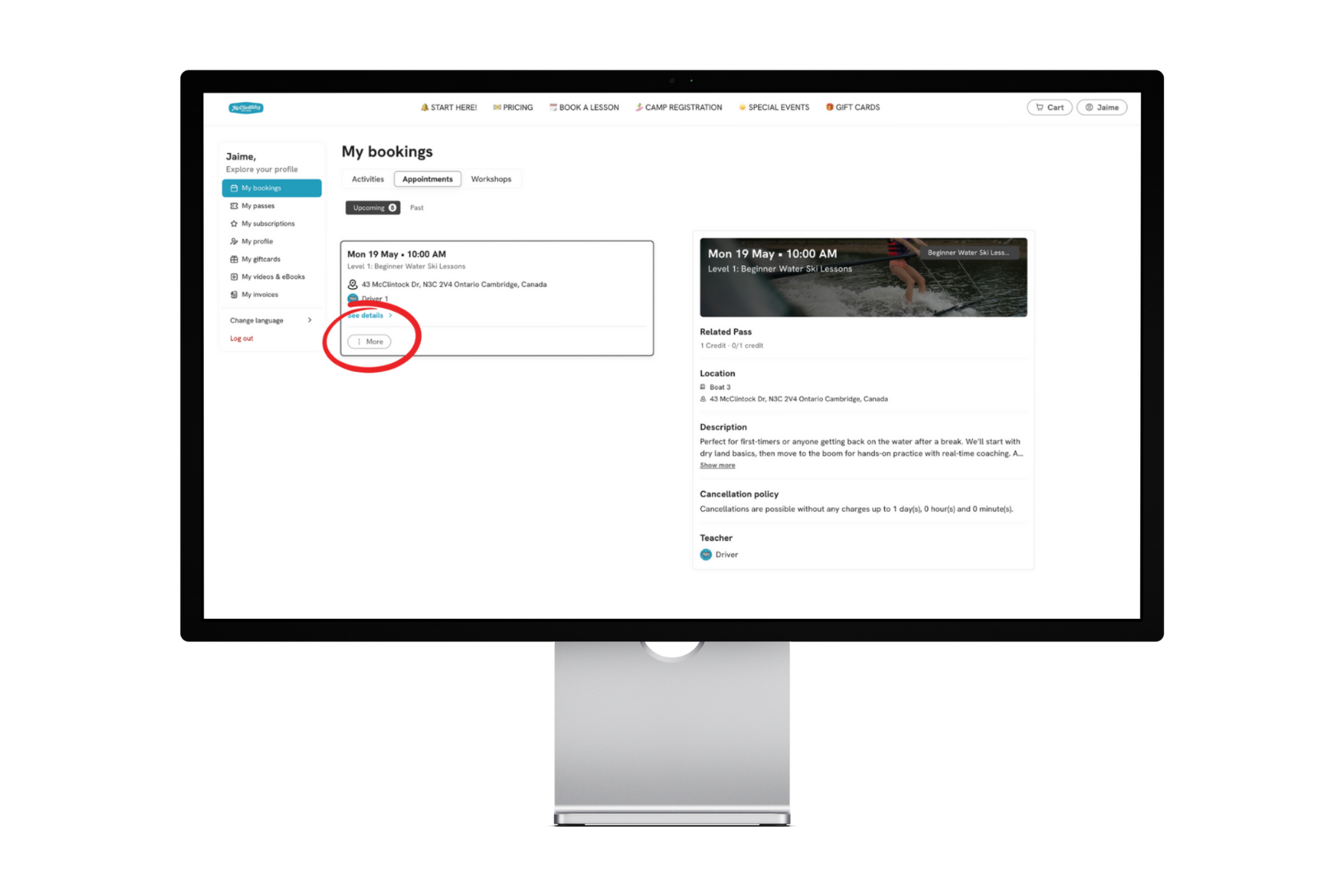Go to the PRICING page
Viewport: 1344px width, 896px height.
point(513,108)
